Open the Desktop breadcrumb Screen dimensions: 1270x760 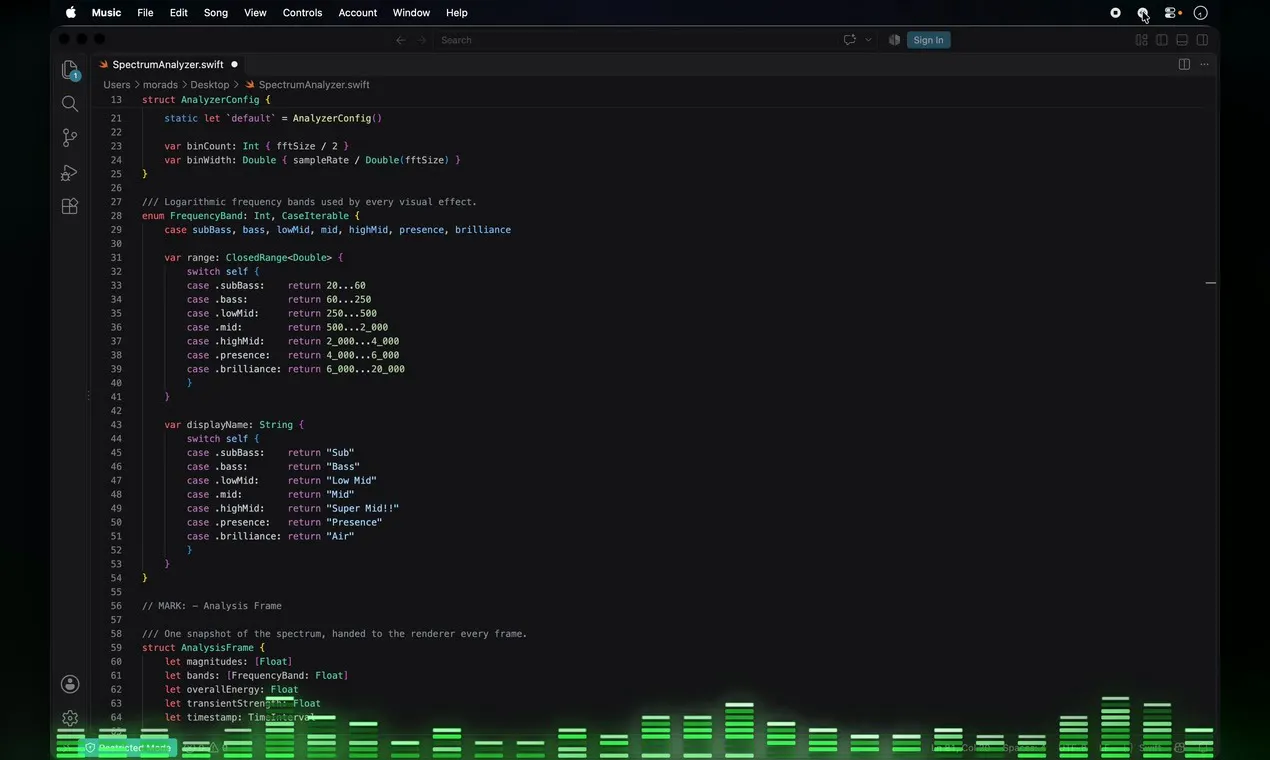210,85
